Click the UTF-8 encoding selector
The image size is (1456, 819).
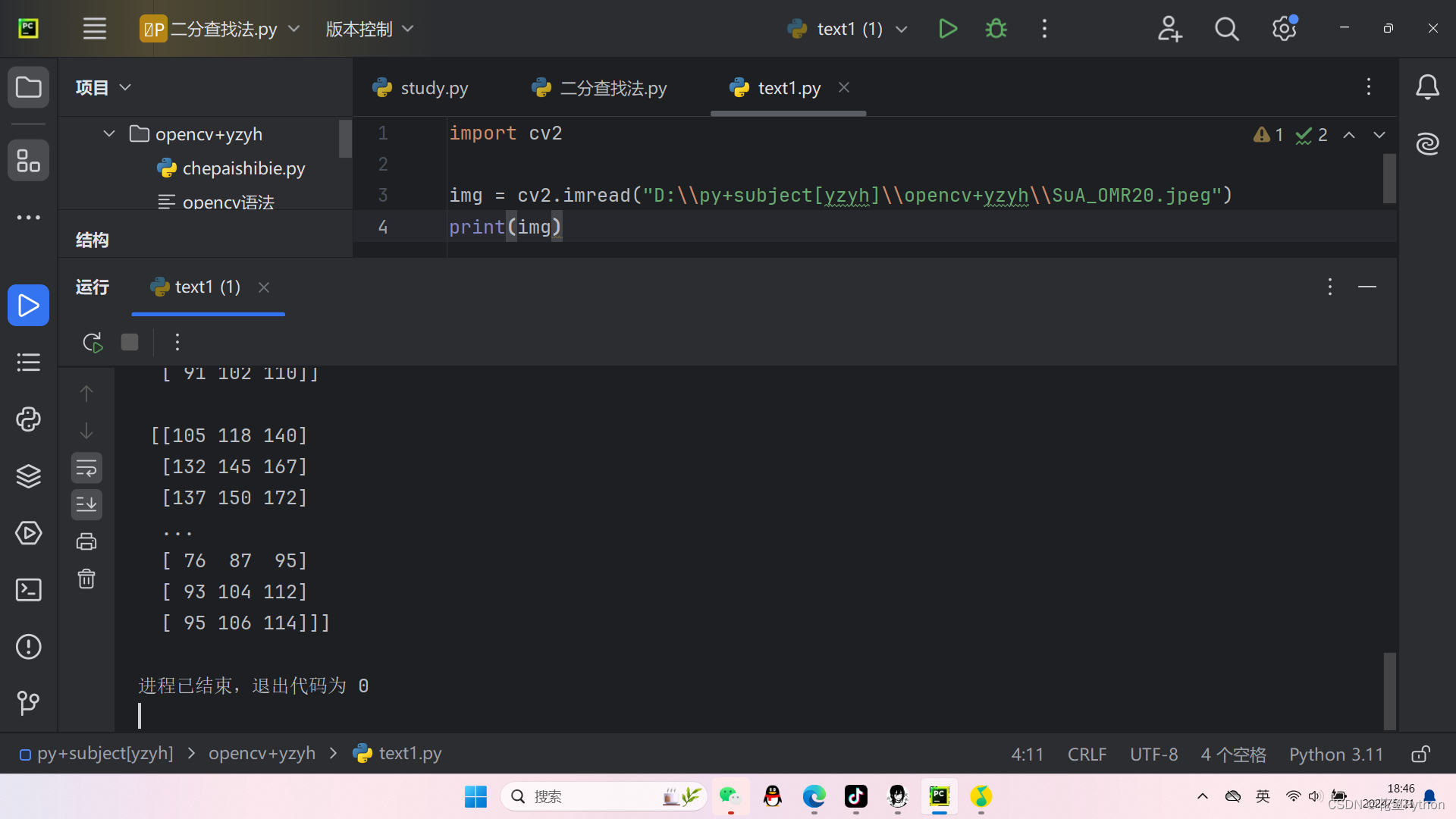tap(1153, 754)
